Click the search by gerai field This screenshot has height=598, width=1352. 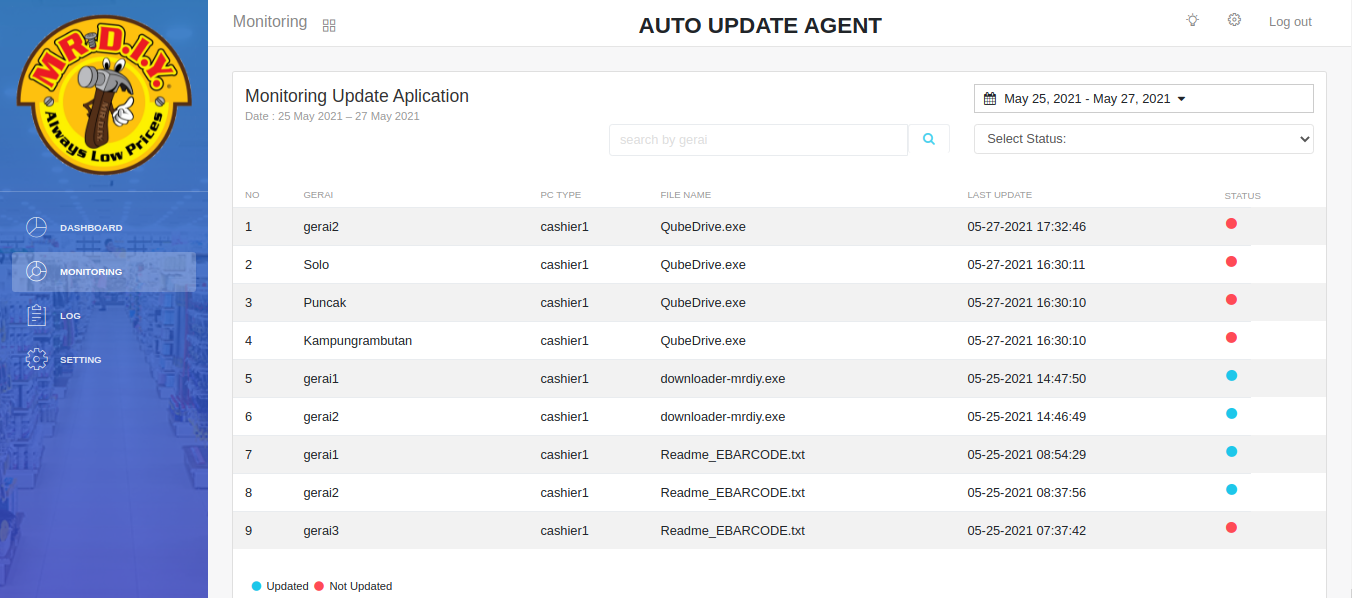(x=758, y=140)
